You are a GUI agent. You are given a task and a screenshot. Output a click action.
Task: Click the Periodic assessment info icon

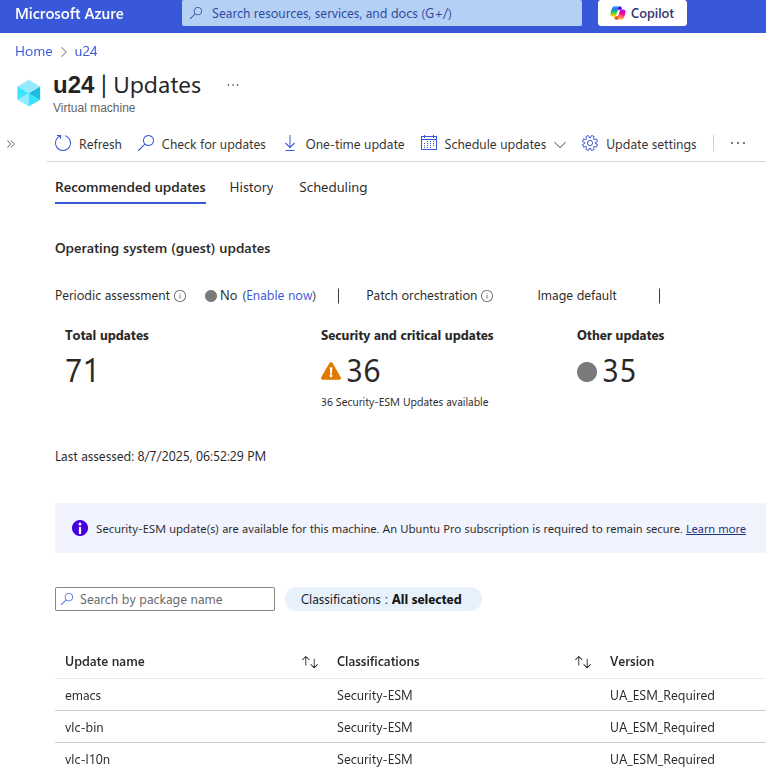click(x=180, y=296)
